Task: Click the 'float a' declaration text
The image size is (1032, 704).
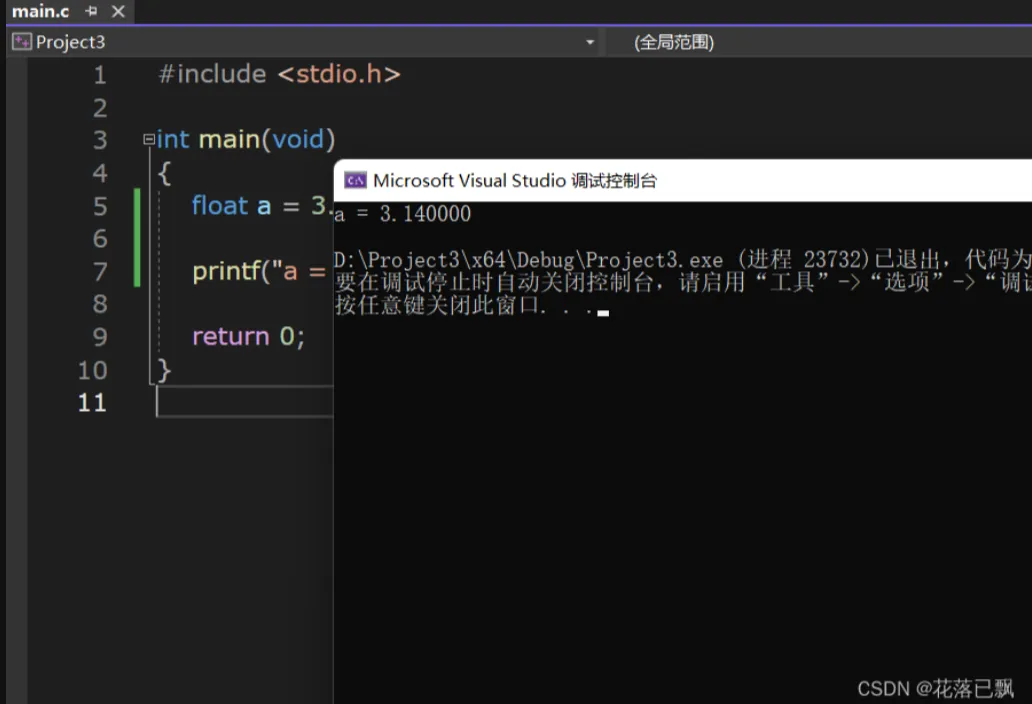Action: tap(231, 206)
